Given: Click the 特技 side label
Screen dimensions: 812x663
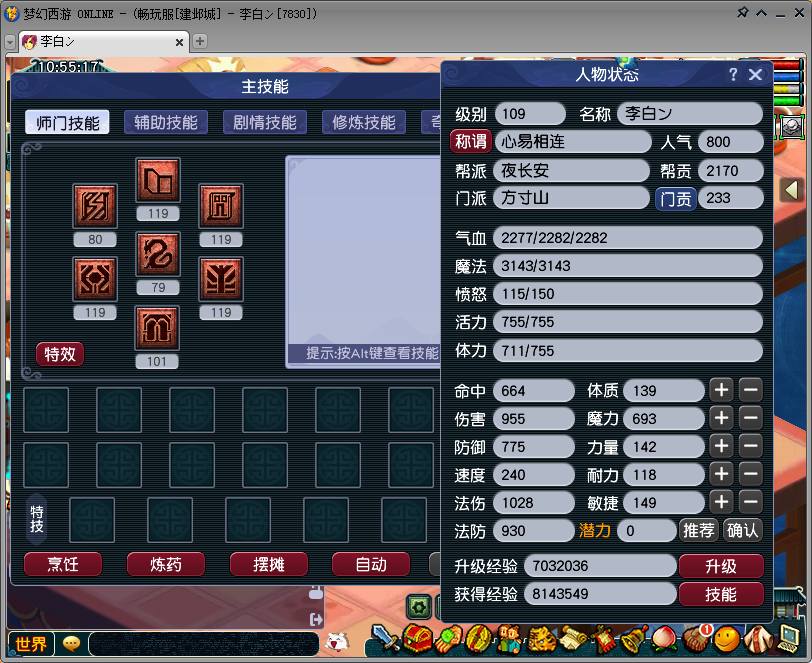Looking at the screenshot, I should point(37,520).
